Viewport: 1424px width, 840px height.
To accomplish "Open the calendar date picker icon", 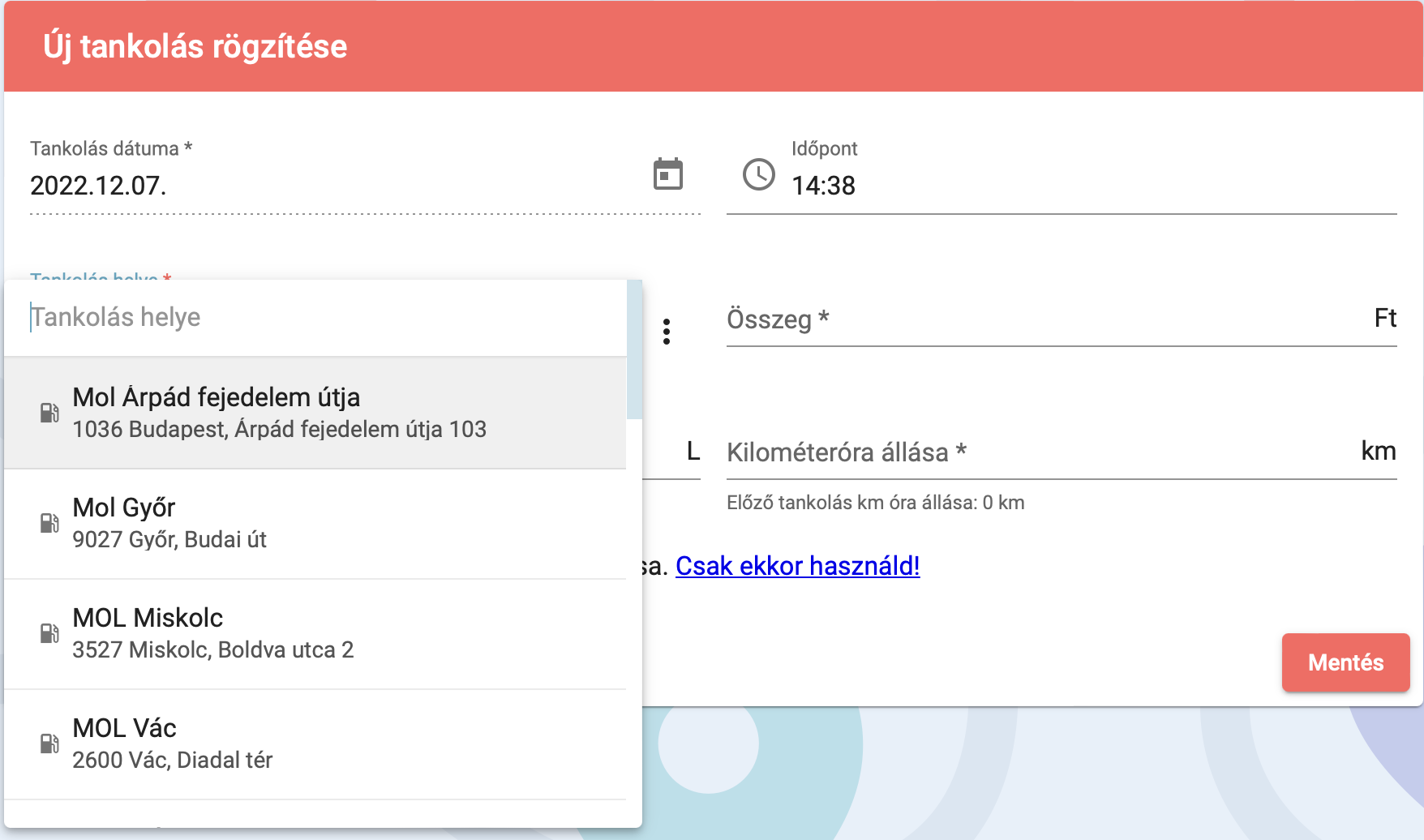I will click(668, 174).
